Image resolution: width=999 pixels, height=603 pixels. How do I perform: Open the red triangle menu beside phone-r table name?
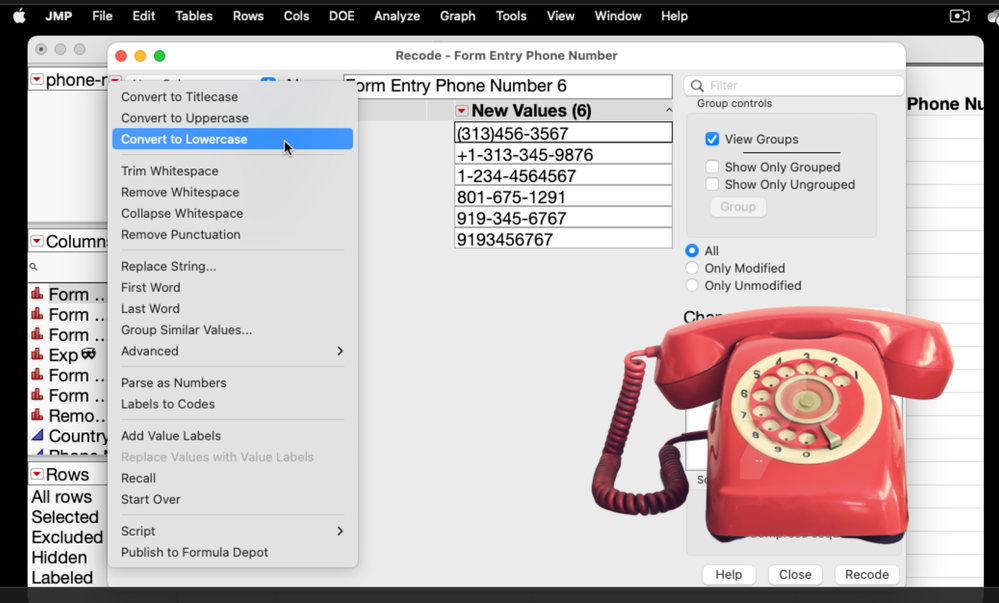click(x=37, y=80)
